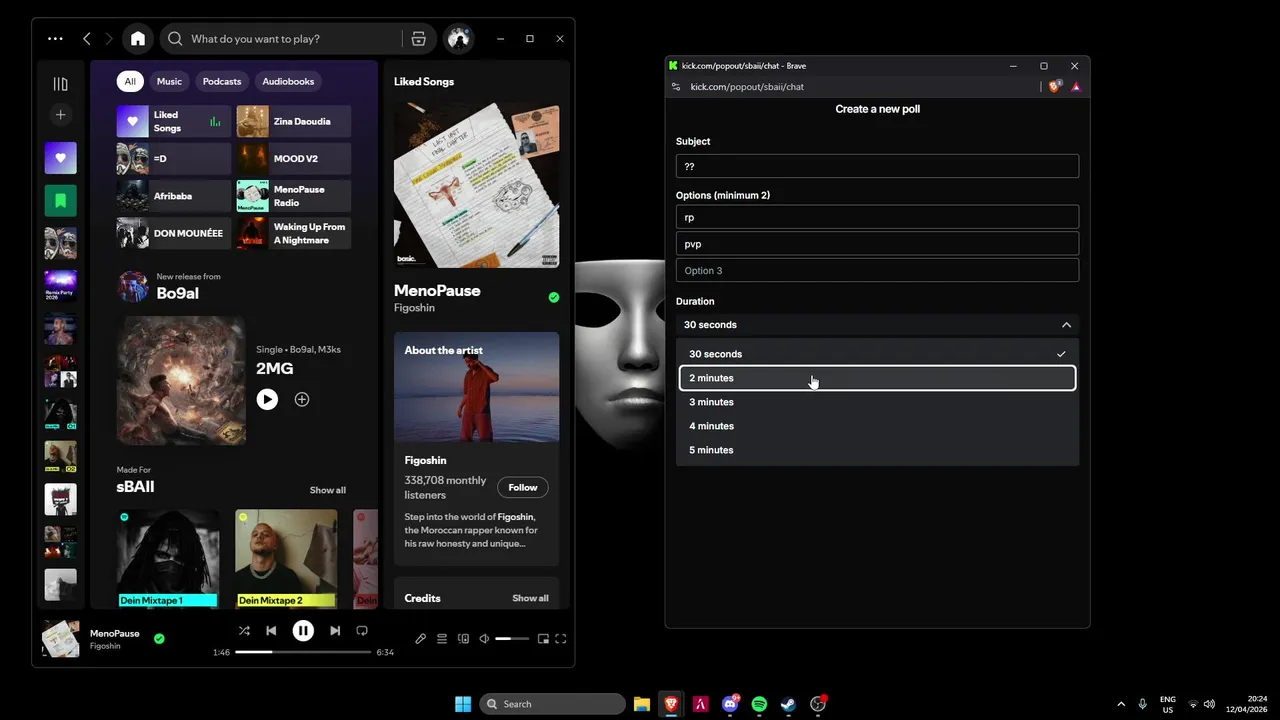Screen dimensions: 1280x720
Task: Select the Audiobooks filter chip
Action: 288,81
